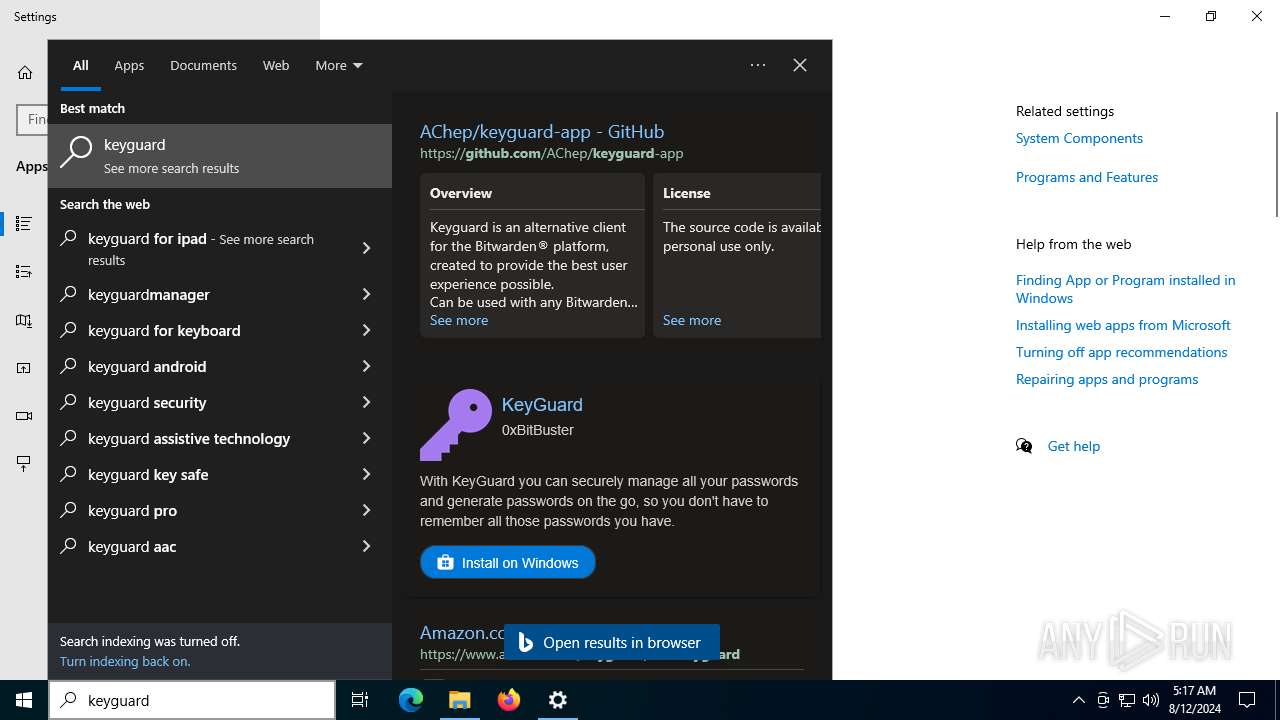1280x720 pixels.
Task: Launch Microsoft Edge from the taskbar
Action: coord(411,700)
